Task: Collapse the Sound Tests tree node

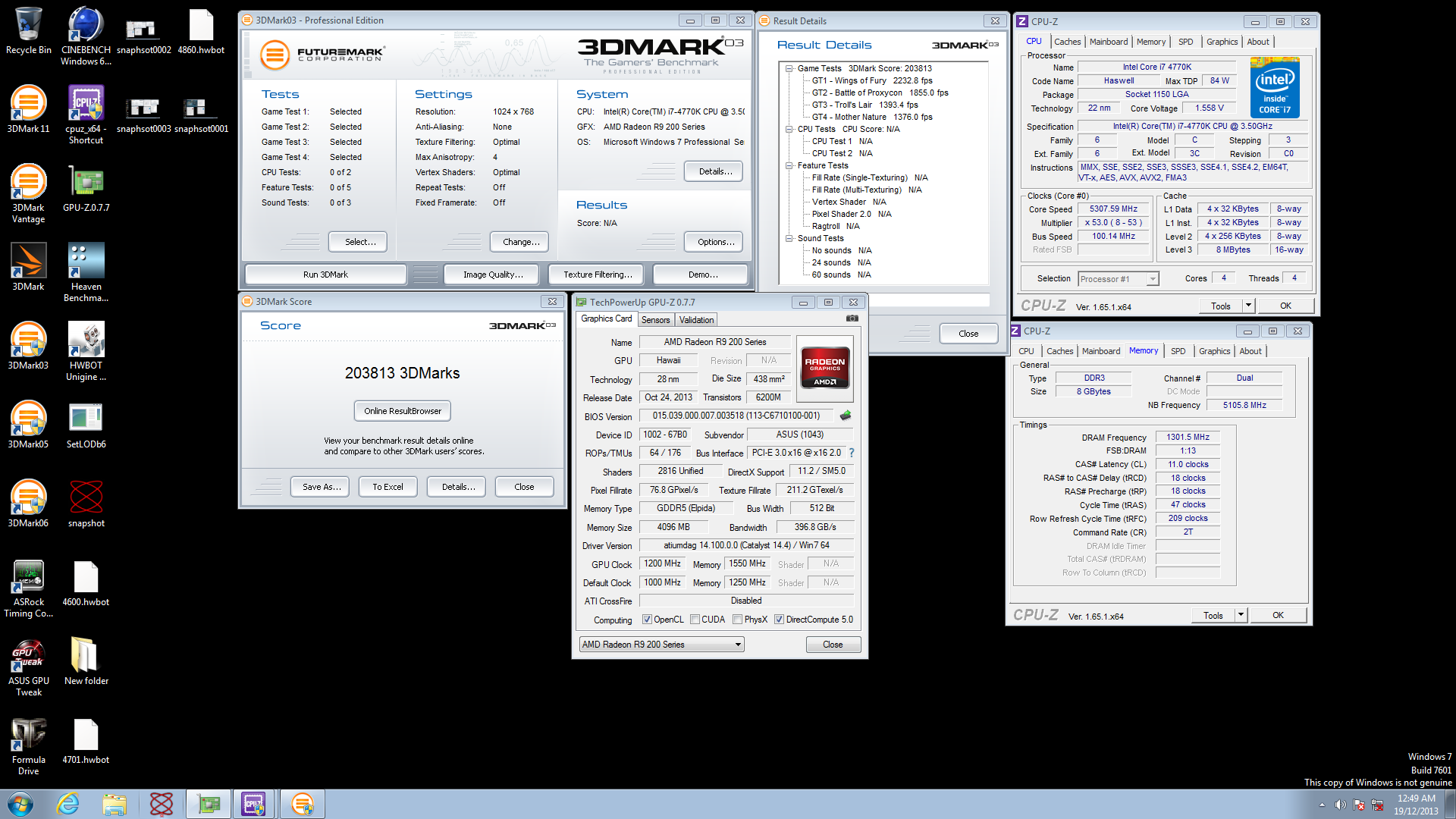Action: (789, 238)
